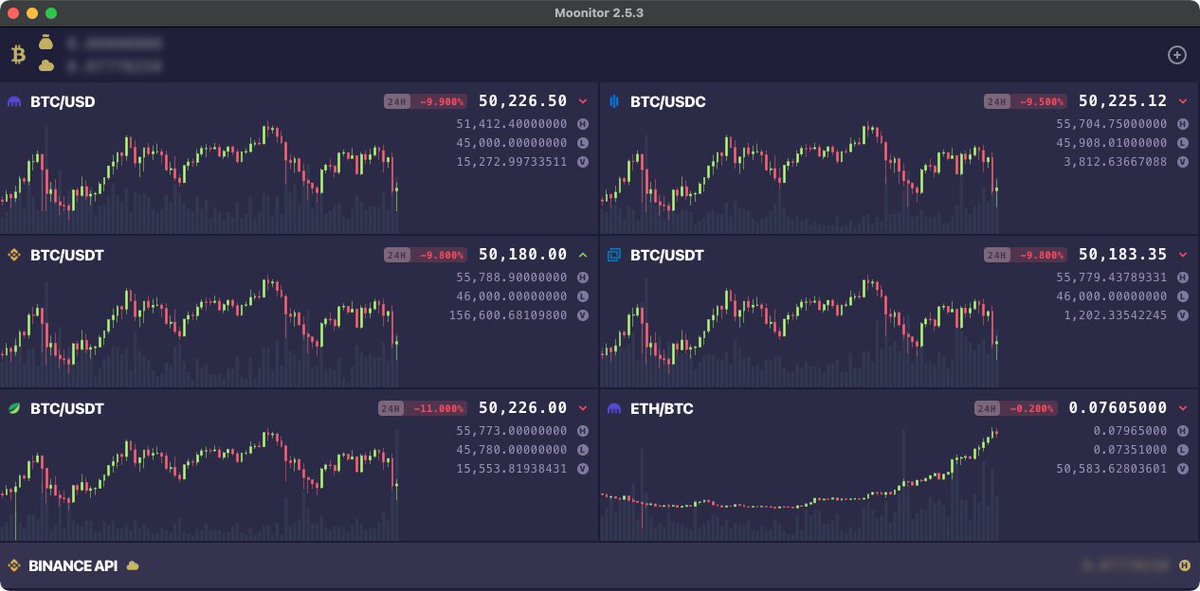Screen dimensions: 1200x591
Task: Expand the chevron next to 50,226.50
Action: pyautogui.click(x=583, y=101)
